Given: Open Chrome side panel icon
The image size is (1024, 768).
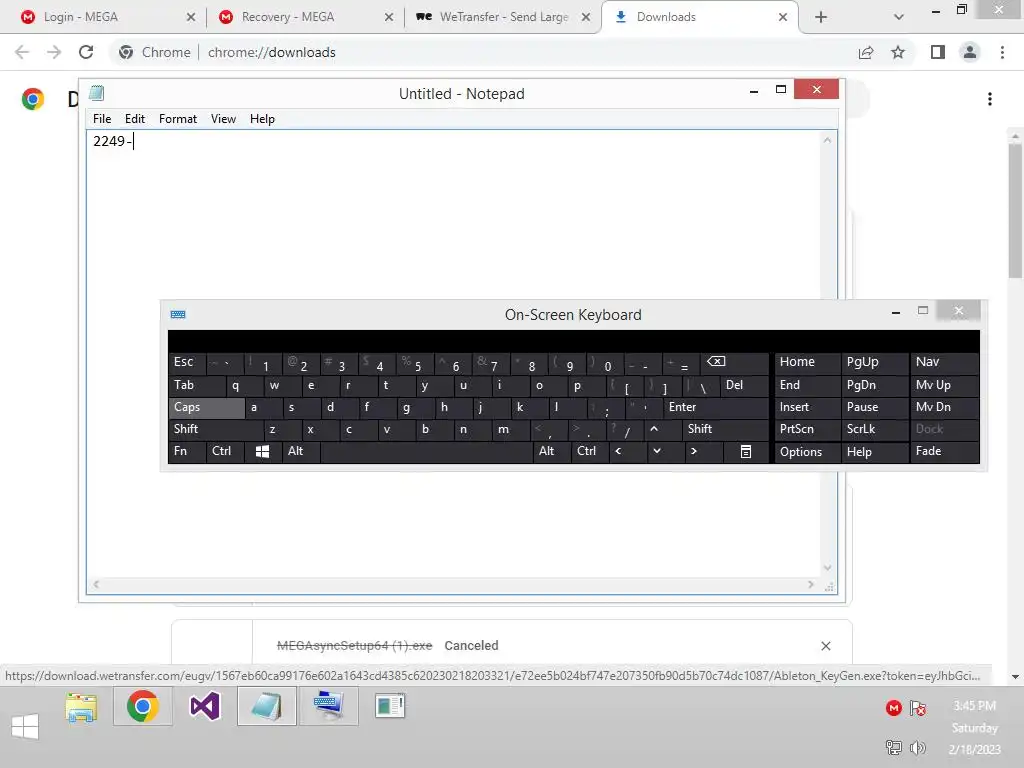Looking at the screenshot, I should tap(938, 52).
